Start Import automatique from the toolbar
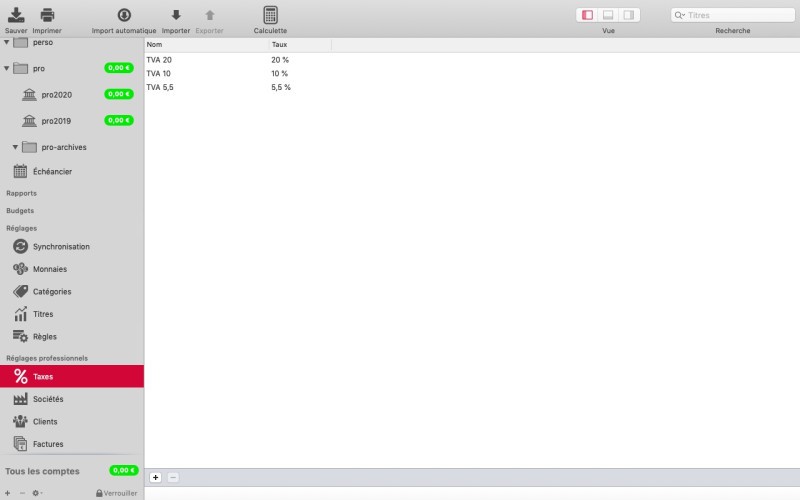Viewport: 800px width, 500px height. pyautogui.click(x=124, y=15)
